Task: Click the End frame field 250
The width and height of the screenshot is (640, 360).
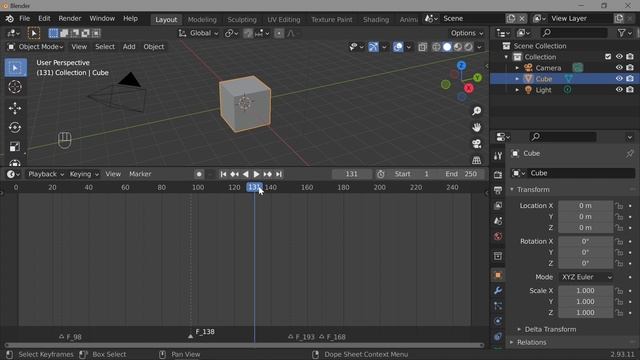Action: (x=462, y=174)
